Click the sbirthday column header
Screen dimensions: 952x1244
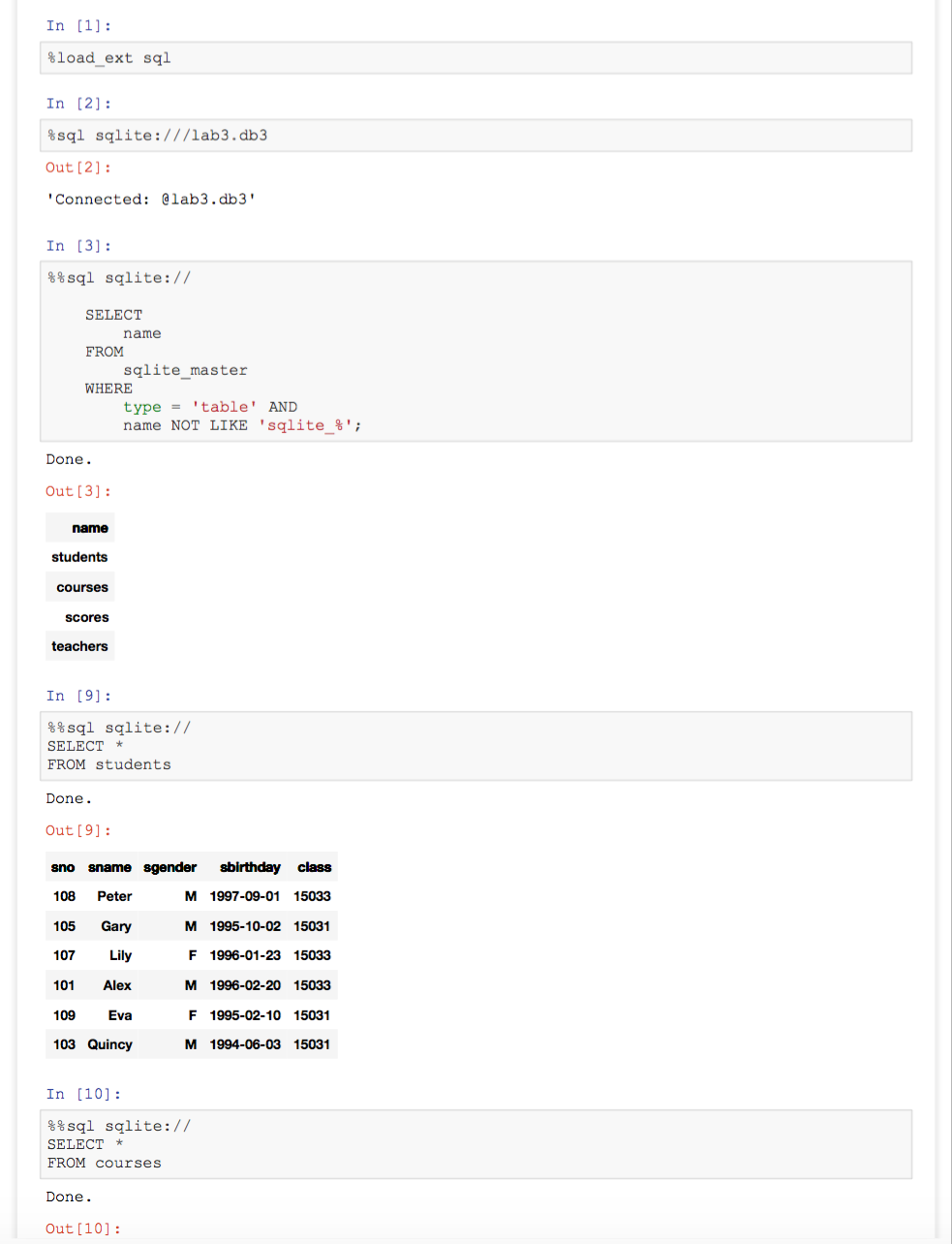(250, 867)
